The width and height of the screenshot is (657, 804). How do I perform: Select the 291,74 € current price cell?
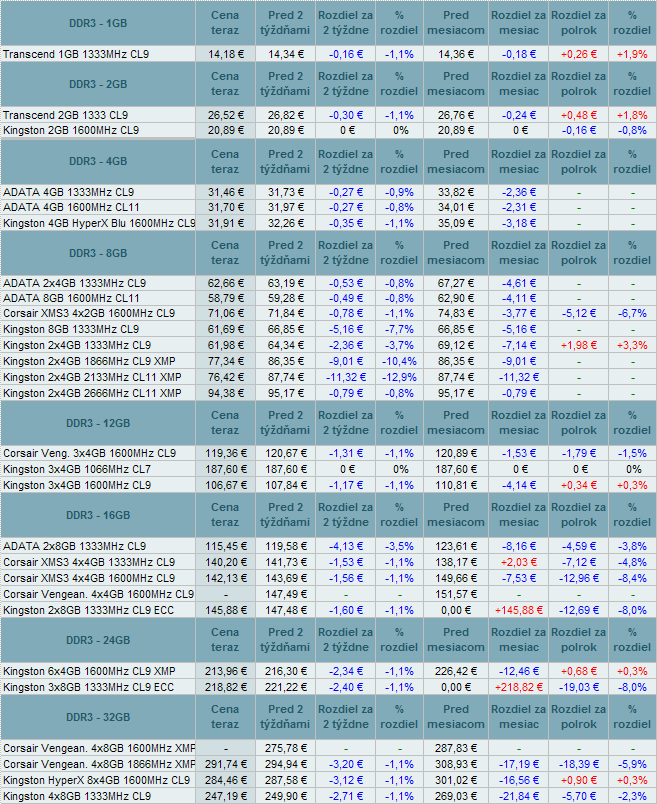226,764
